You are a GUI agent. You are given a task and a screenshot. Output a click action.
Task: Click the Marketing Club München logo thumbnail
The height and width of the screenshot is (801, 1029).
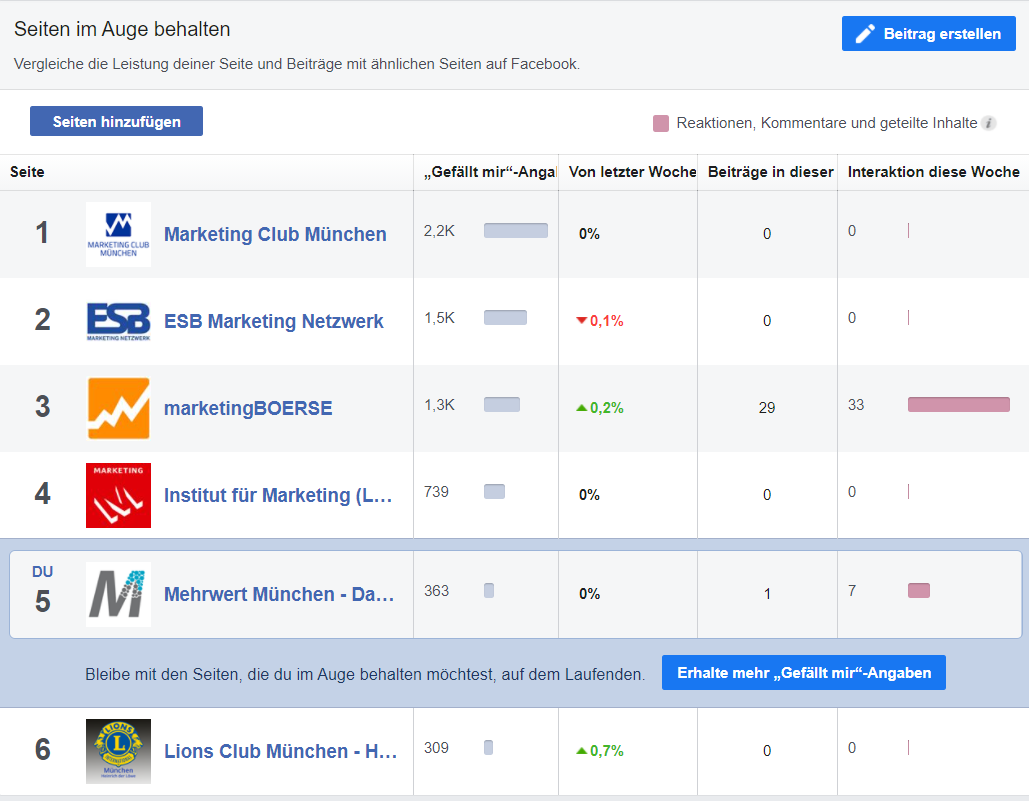(x=118, y=234)
